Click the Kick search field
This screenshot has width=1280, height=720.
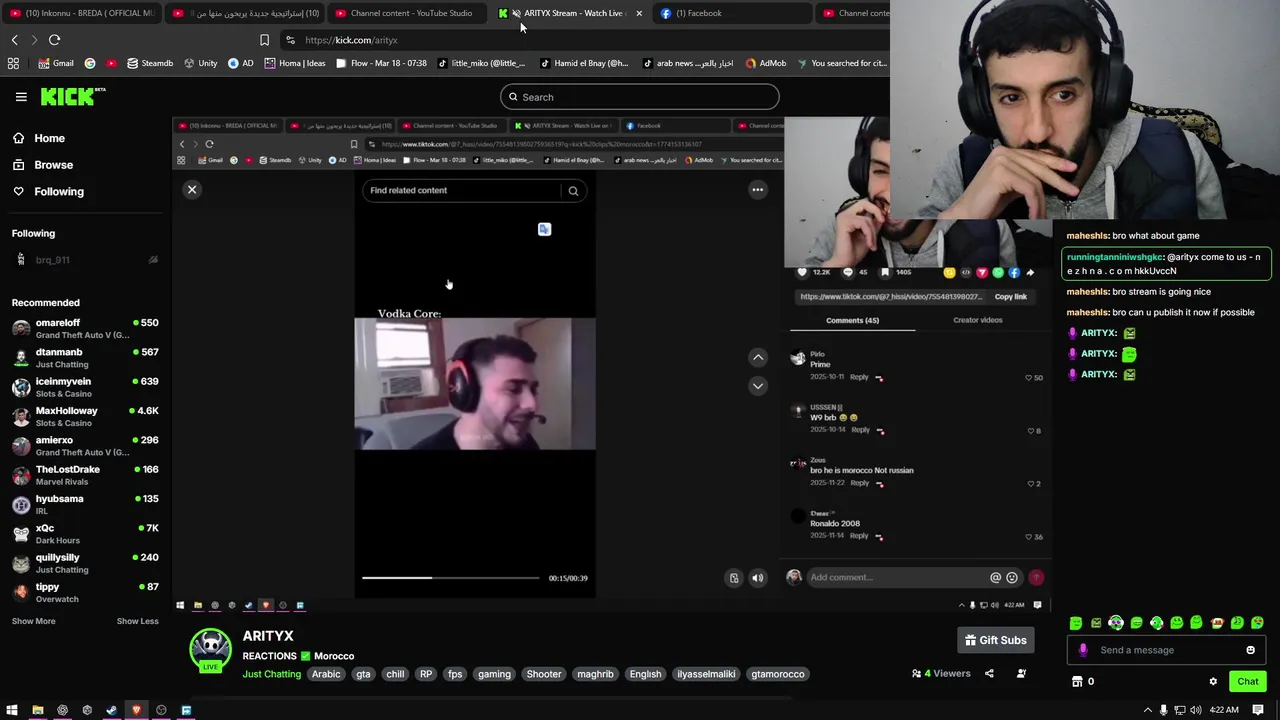640,97
